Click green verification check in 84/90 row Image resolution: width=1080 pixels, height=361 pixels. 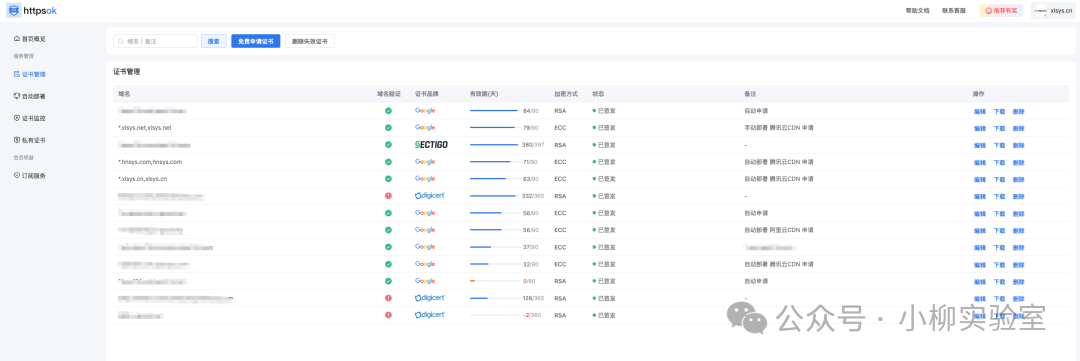pos(388,111)
